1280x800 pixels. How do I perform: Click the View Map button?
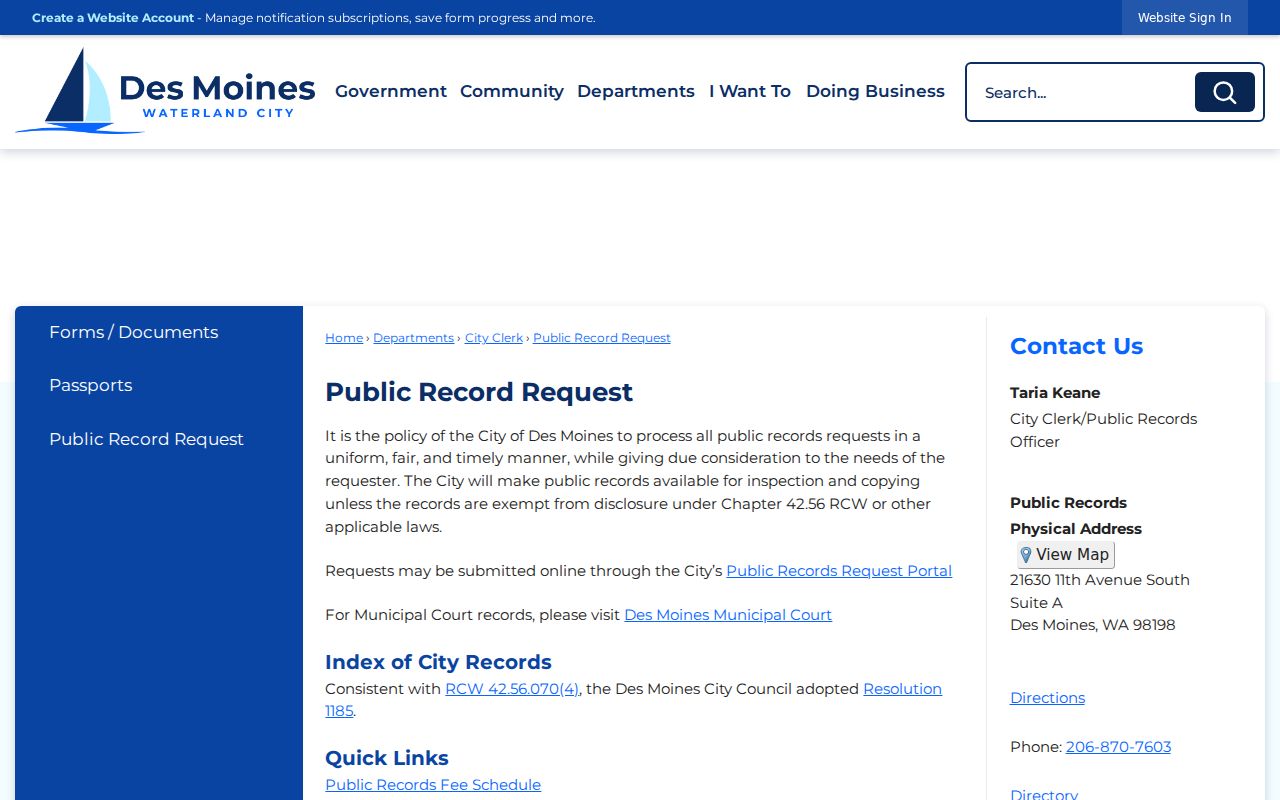click(x=1065, y=555)
